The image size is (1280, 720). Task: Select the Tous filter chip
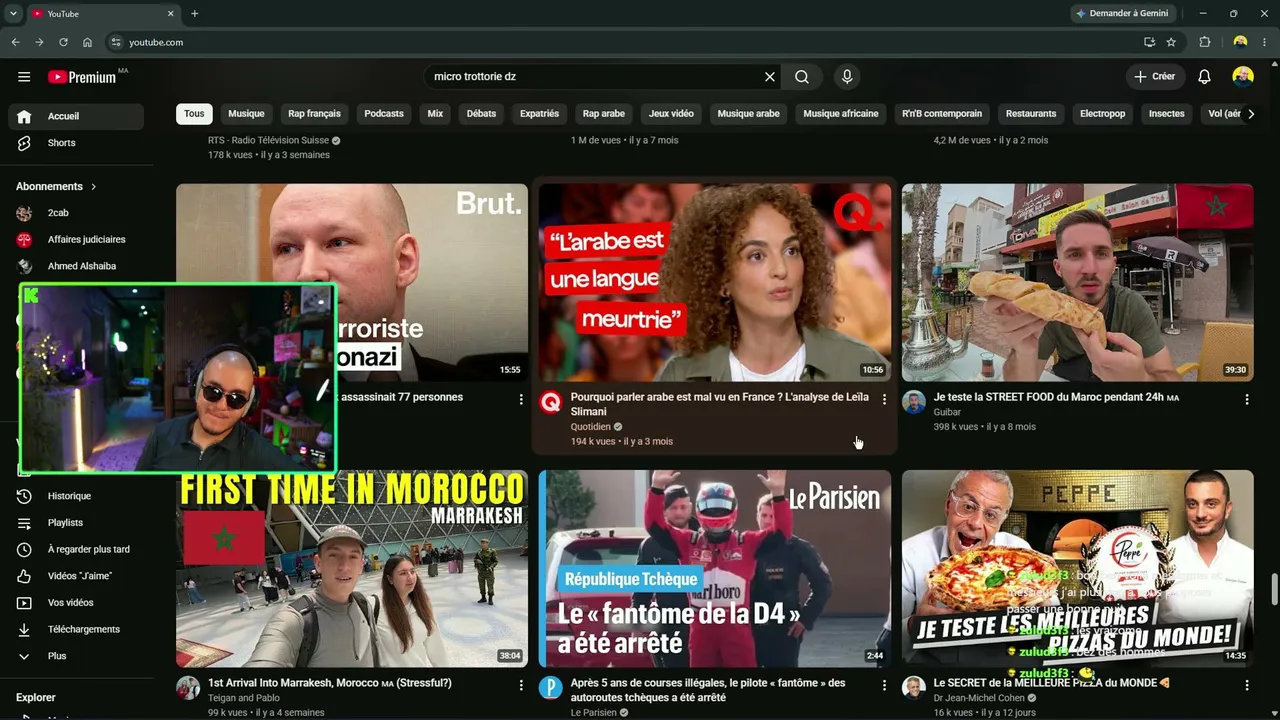coord(194,114)
